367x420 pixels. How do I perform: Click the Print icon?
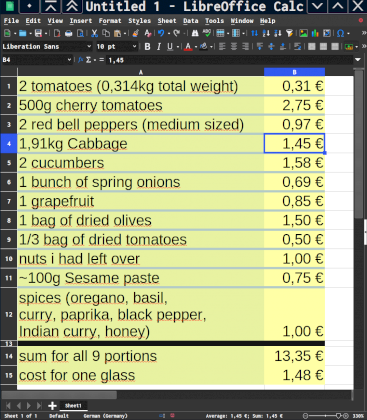69,33
